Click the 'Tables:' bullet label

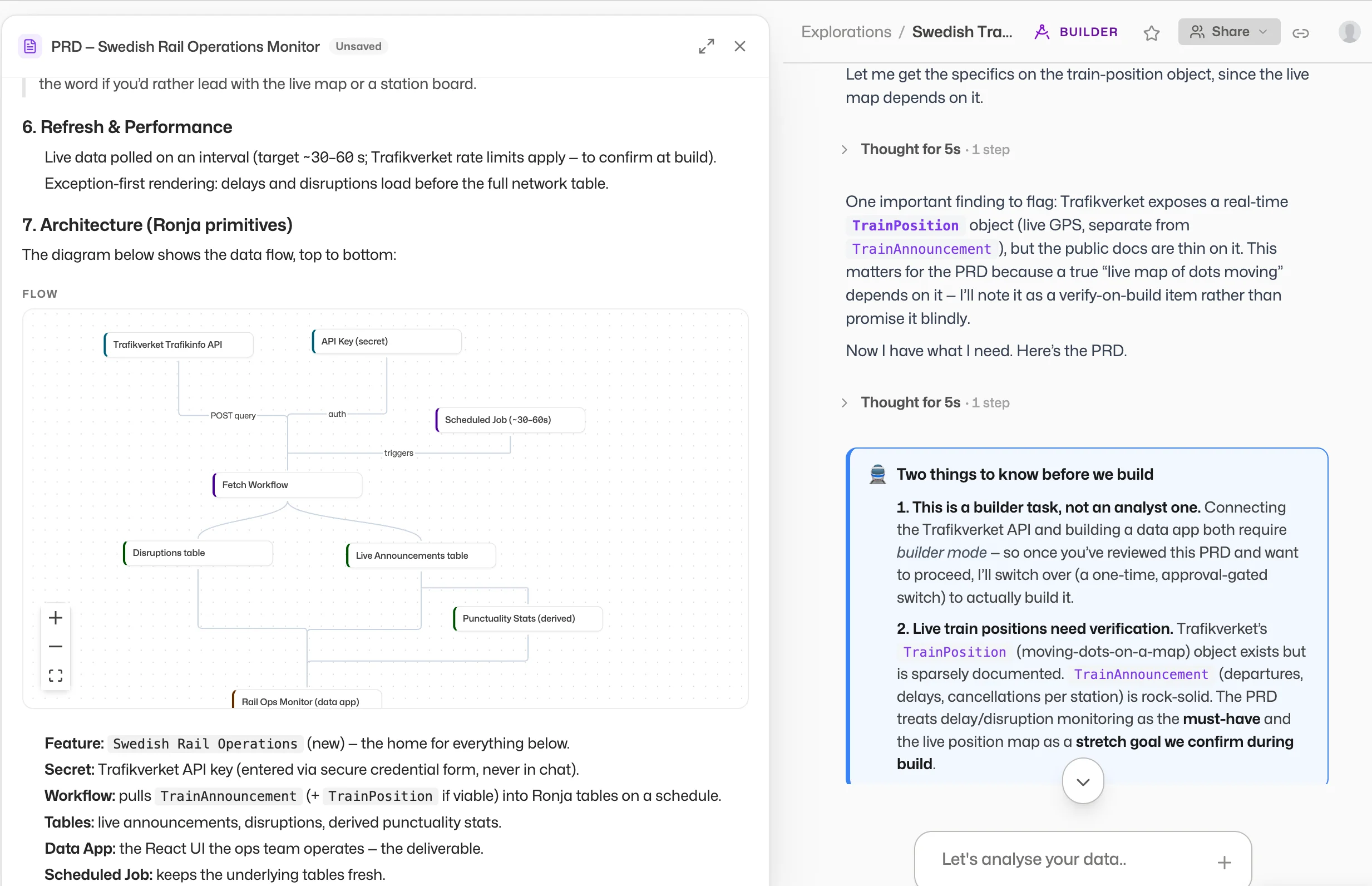[x=70, y=823]
